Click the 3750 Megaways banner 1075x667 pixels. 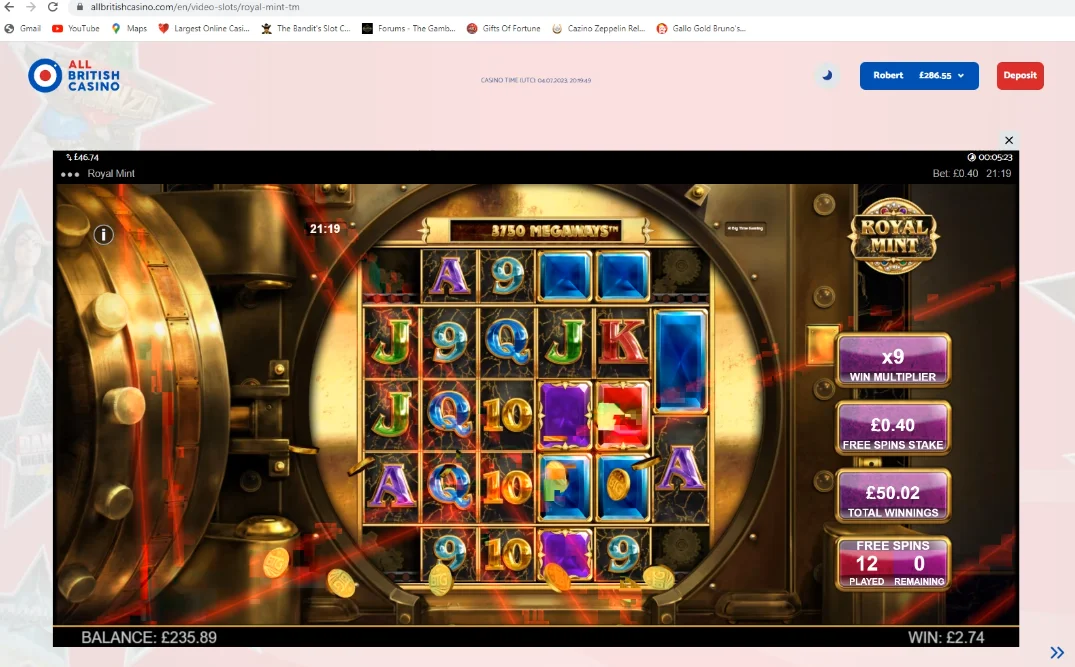535,230
